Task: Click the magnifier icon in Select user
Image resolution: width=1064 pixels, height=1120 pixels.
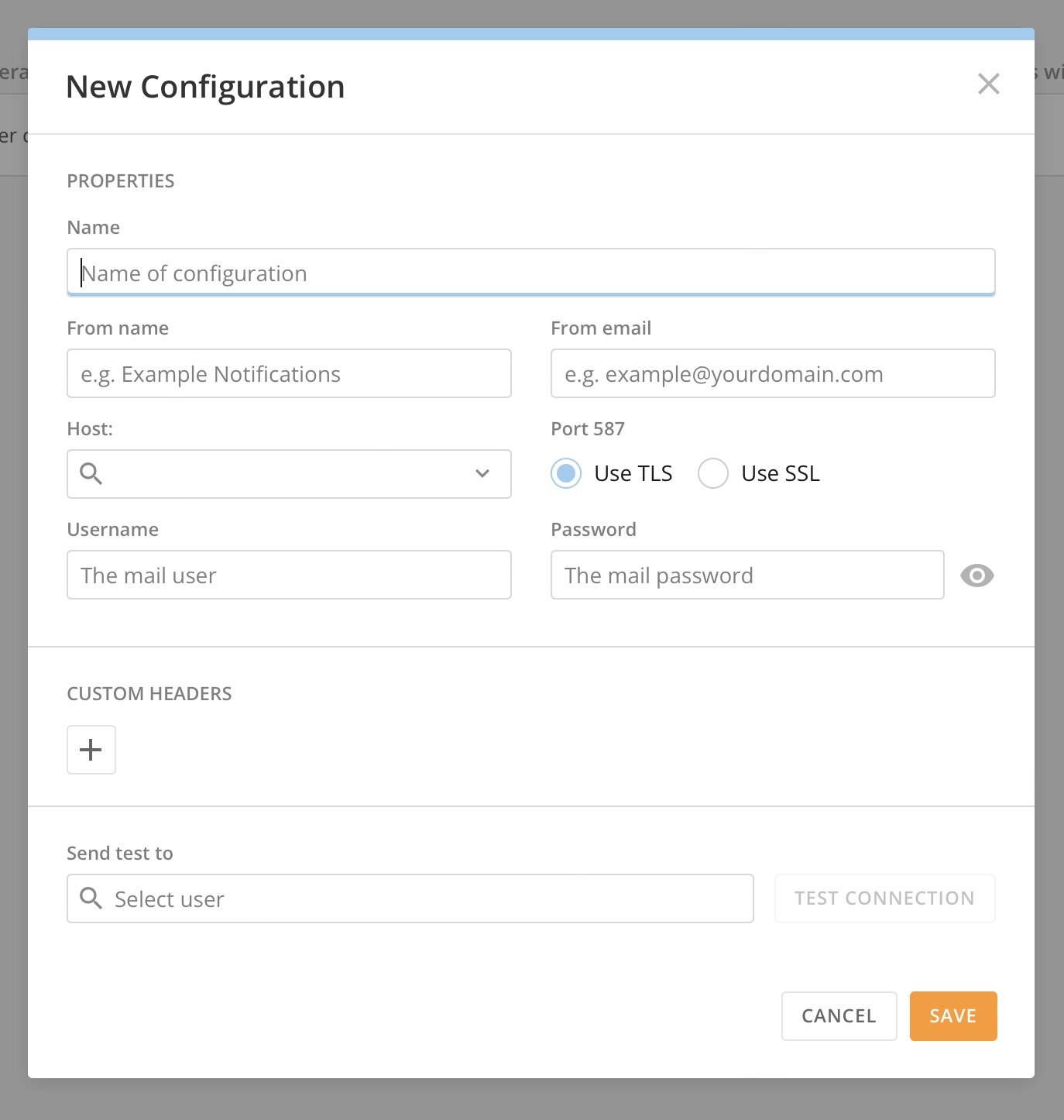Action: pos(91,898)
